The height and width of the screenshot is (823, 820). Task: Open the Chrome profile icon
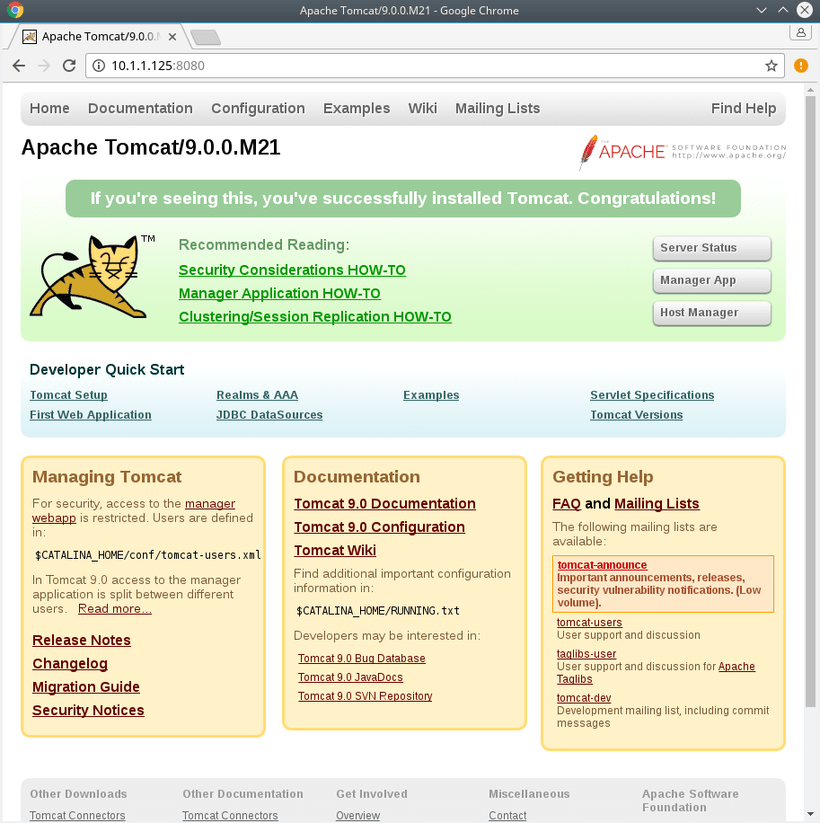click(x=801, y=33)
